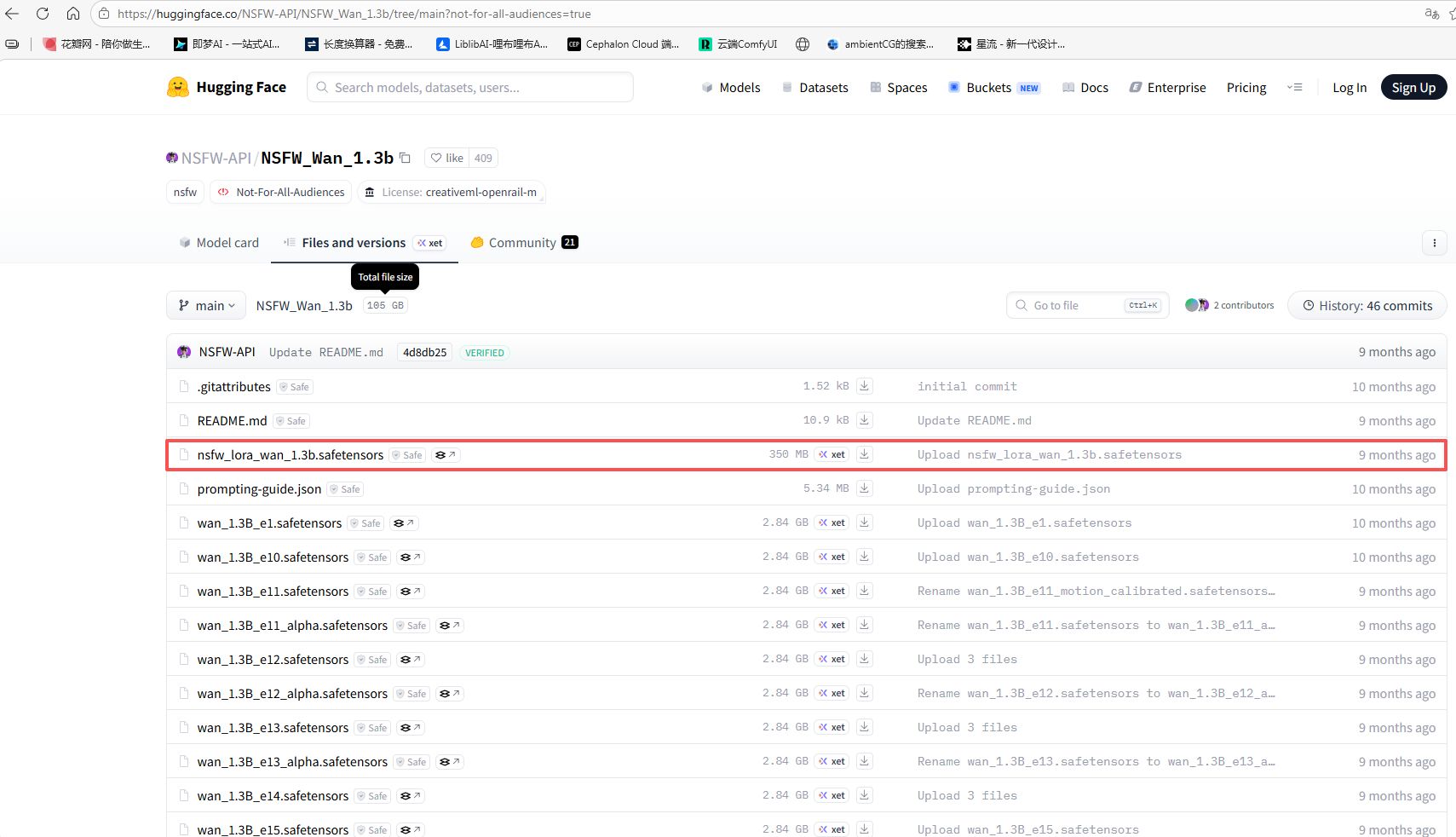The image size is (1456, 837).
Task: Download prompting-guide.json
Action: tap(864, 488)
